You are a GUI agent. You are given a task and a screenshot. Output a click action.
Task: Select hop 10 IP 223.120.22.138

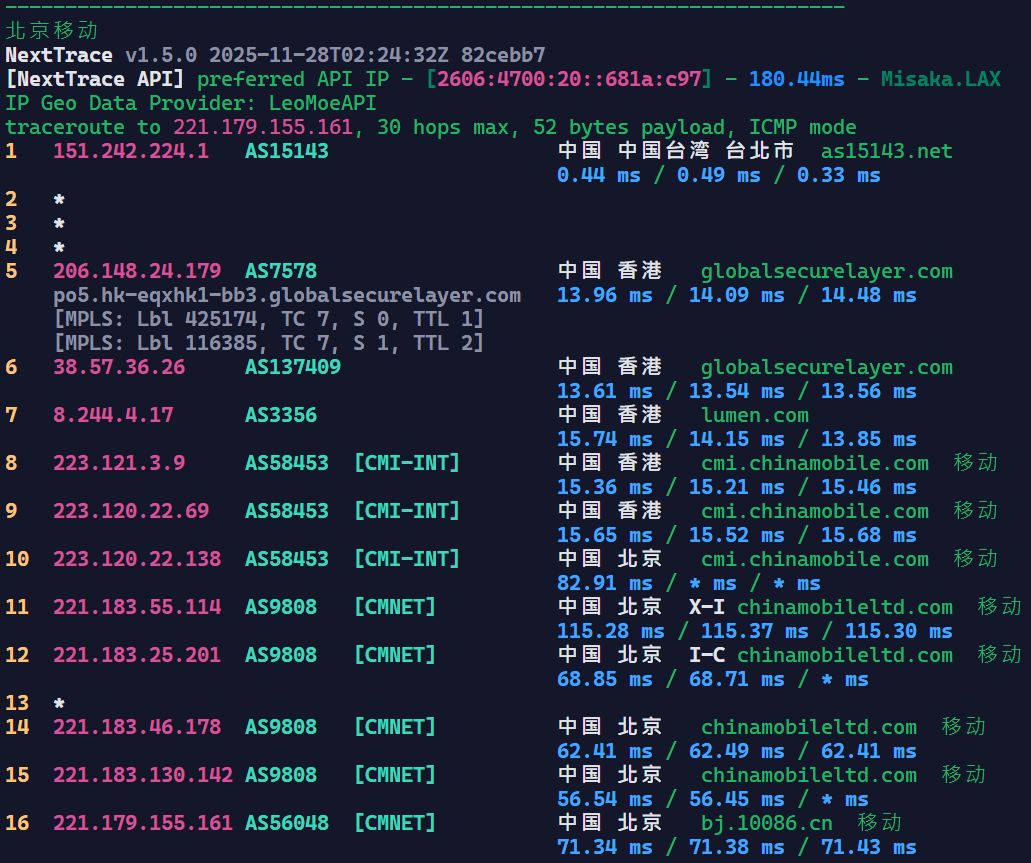click(137, 559)
